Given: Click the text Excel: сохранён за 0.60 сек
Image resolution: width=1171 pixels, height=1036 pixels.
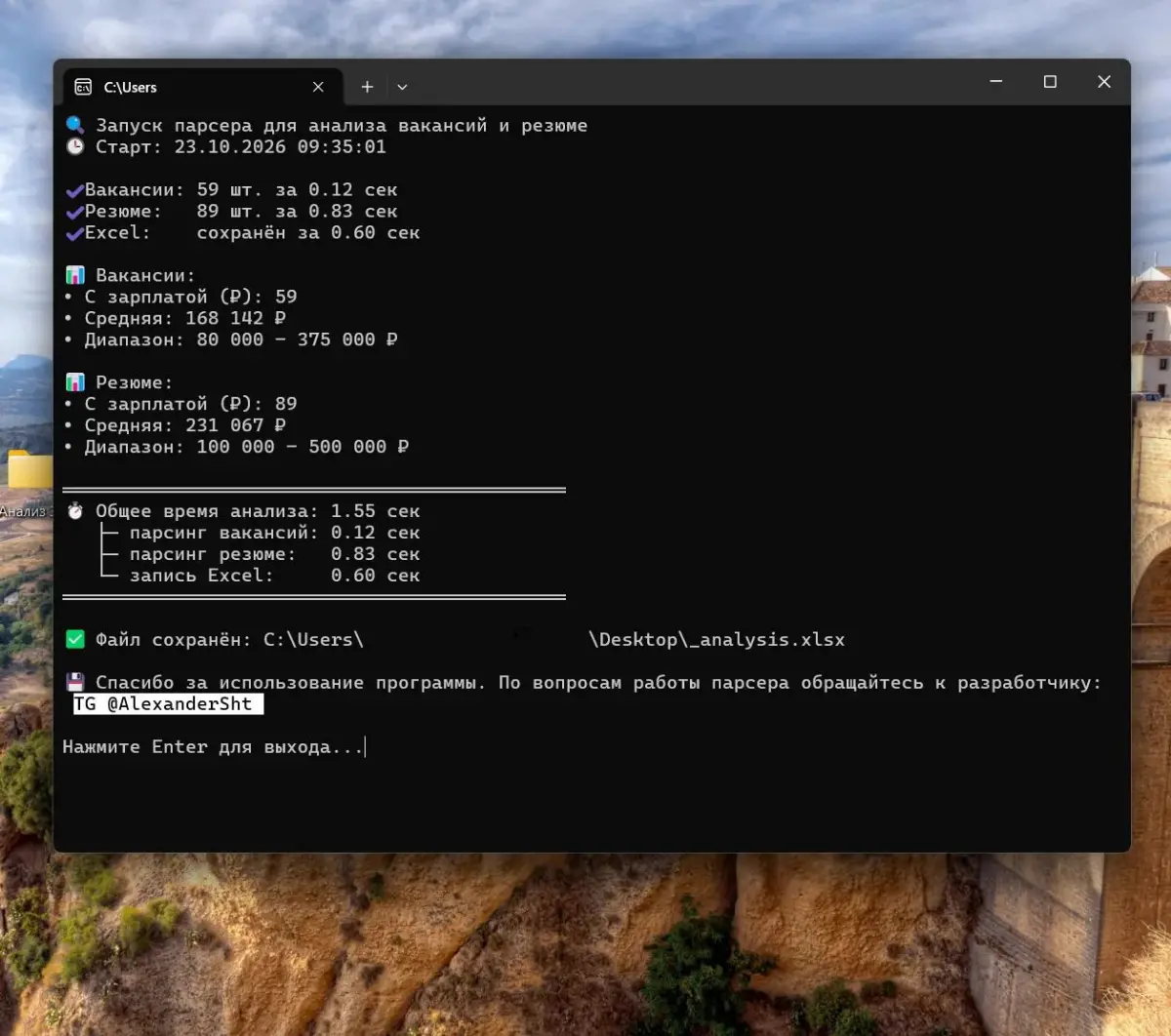Looking at the screenshot, I should pos(253,233).
